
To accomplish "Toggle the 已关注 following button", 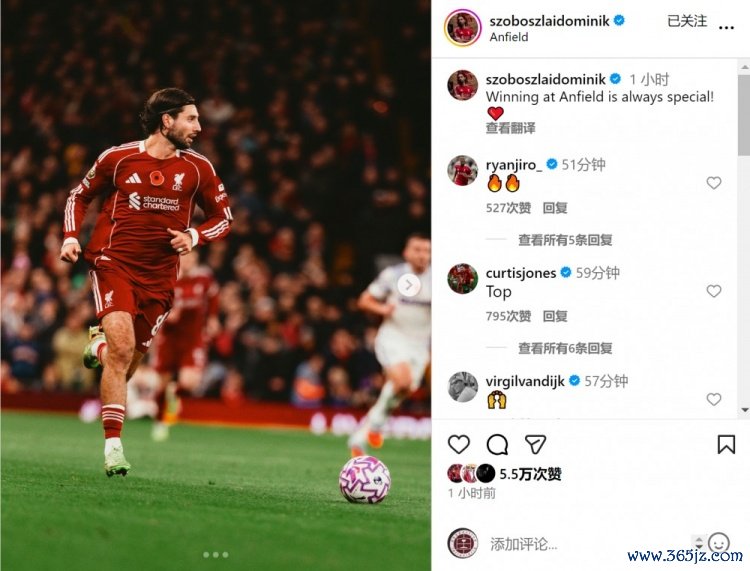I will point(687,21).
